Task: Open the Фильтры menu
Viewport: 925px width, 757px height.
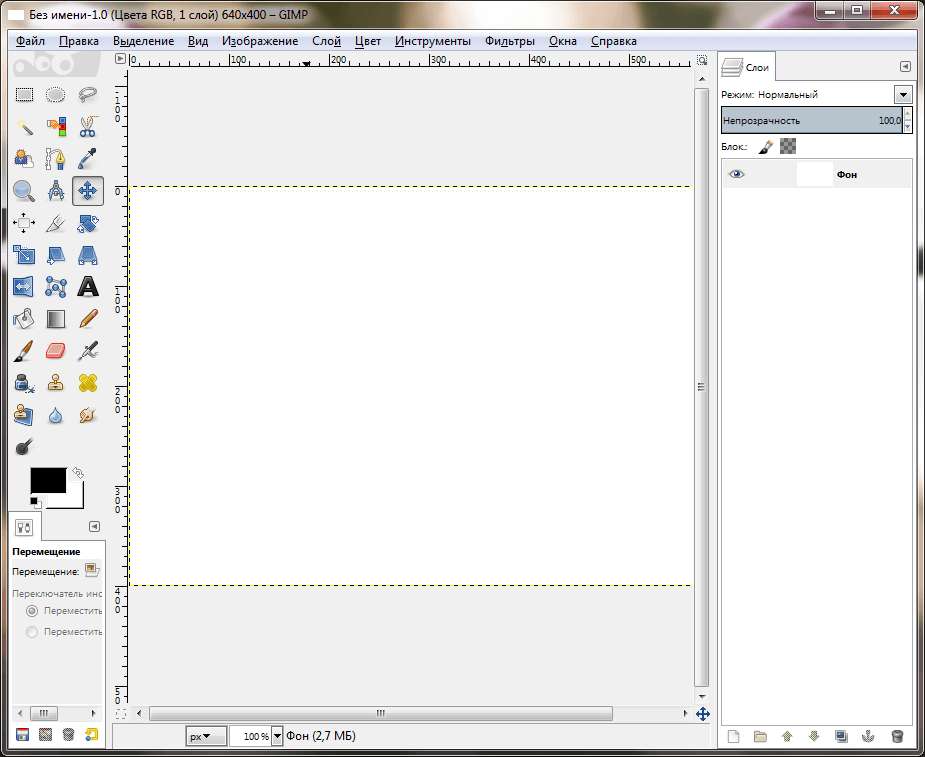Action: 509,41
